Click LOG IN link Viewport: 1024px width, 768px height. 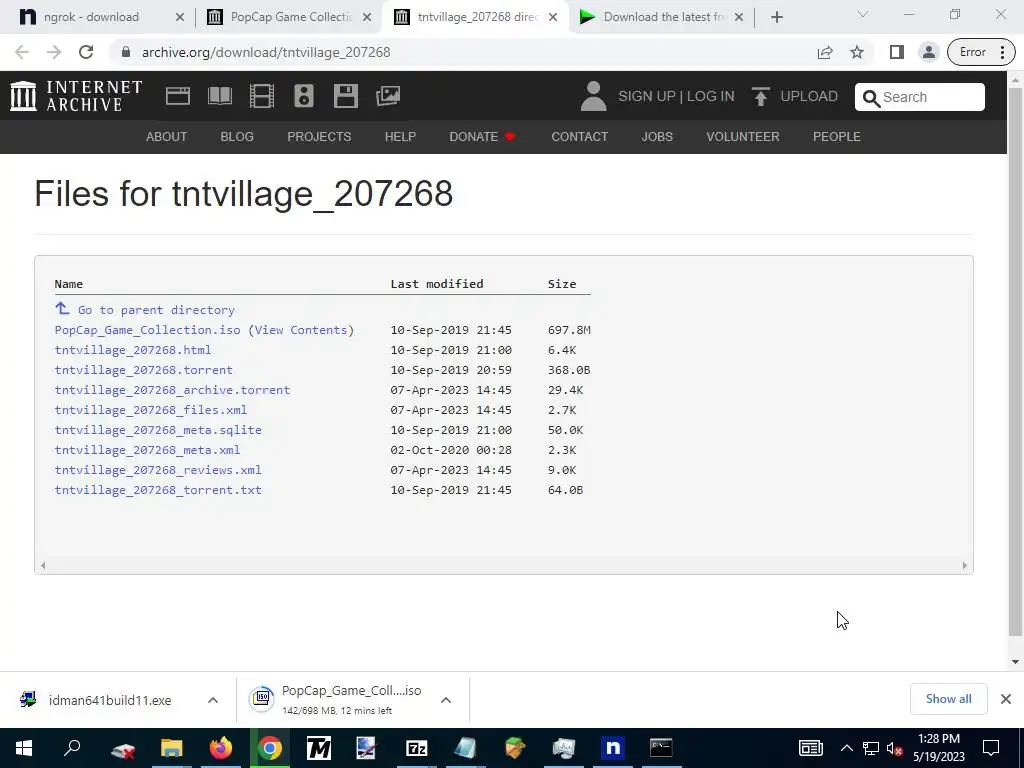[x=711, y=97]
